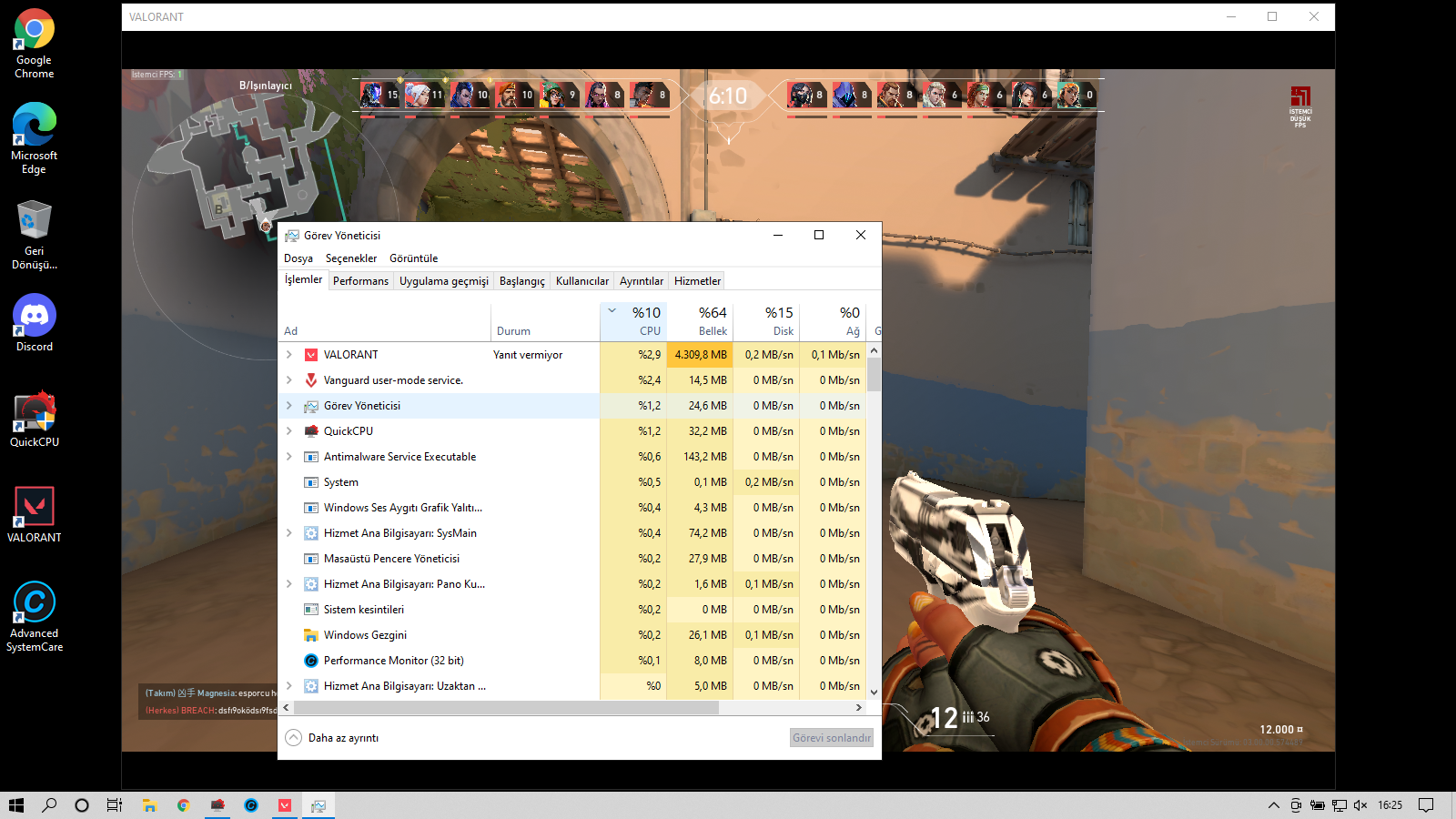Click the Durum column header

[x=545, y=321]
